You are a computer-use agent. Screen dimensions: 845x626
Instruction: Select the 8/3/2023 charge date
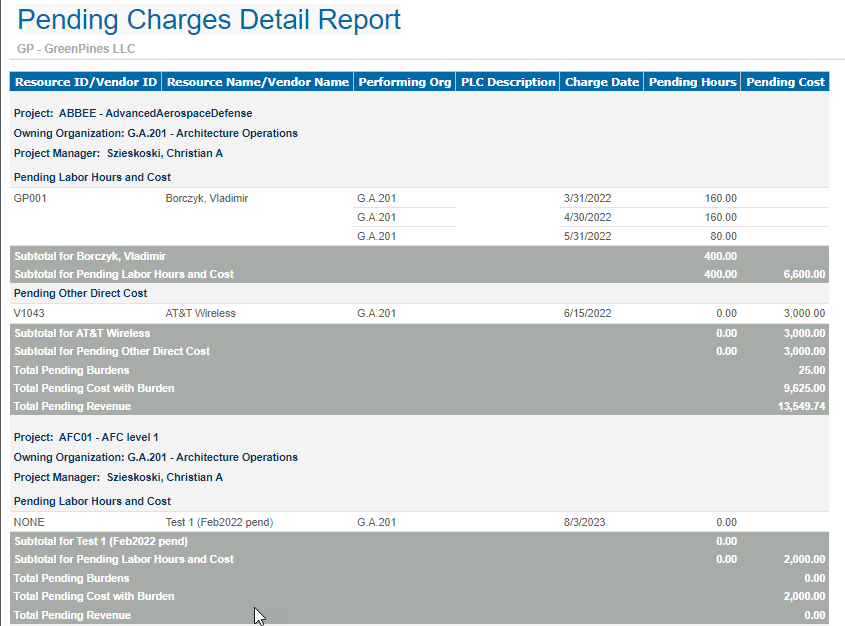(x=584, y=522)
